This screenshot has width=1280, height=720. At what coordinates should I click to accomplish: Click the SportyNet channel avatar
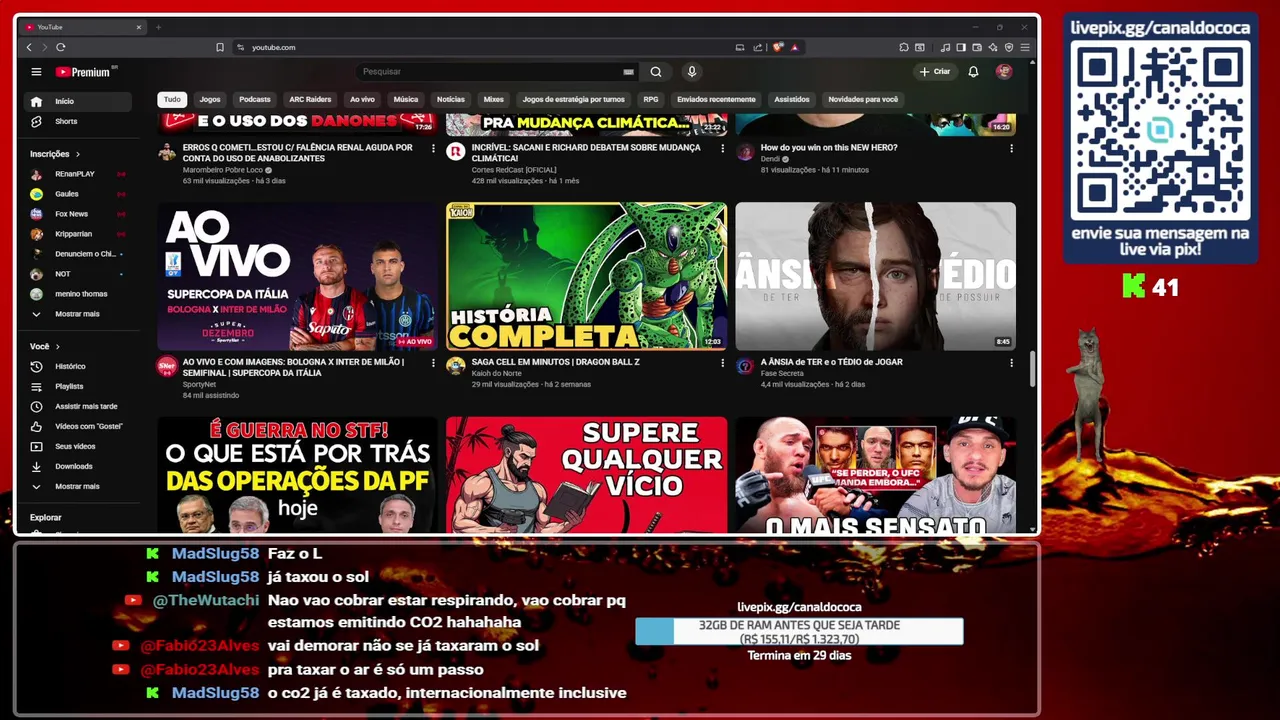(x=166, y=366)
